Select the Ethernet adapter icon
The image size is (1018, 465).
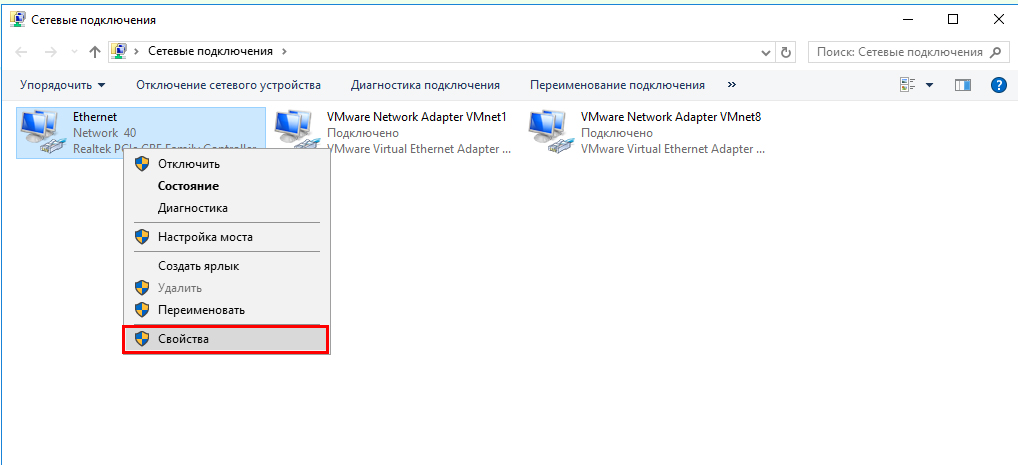(42, 130)
